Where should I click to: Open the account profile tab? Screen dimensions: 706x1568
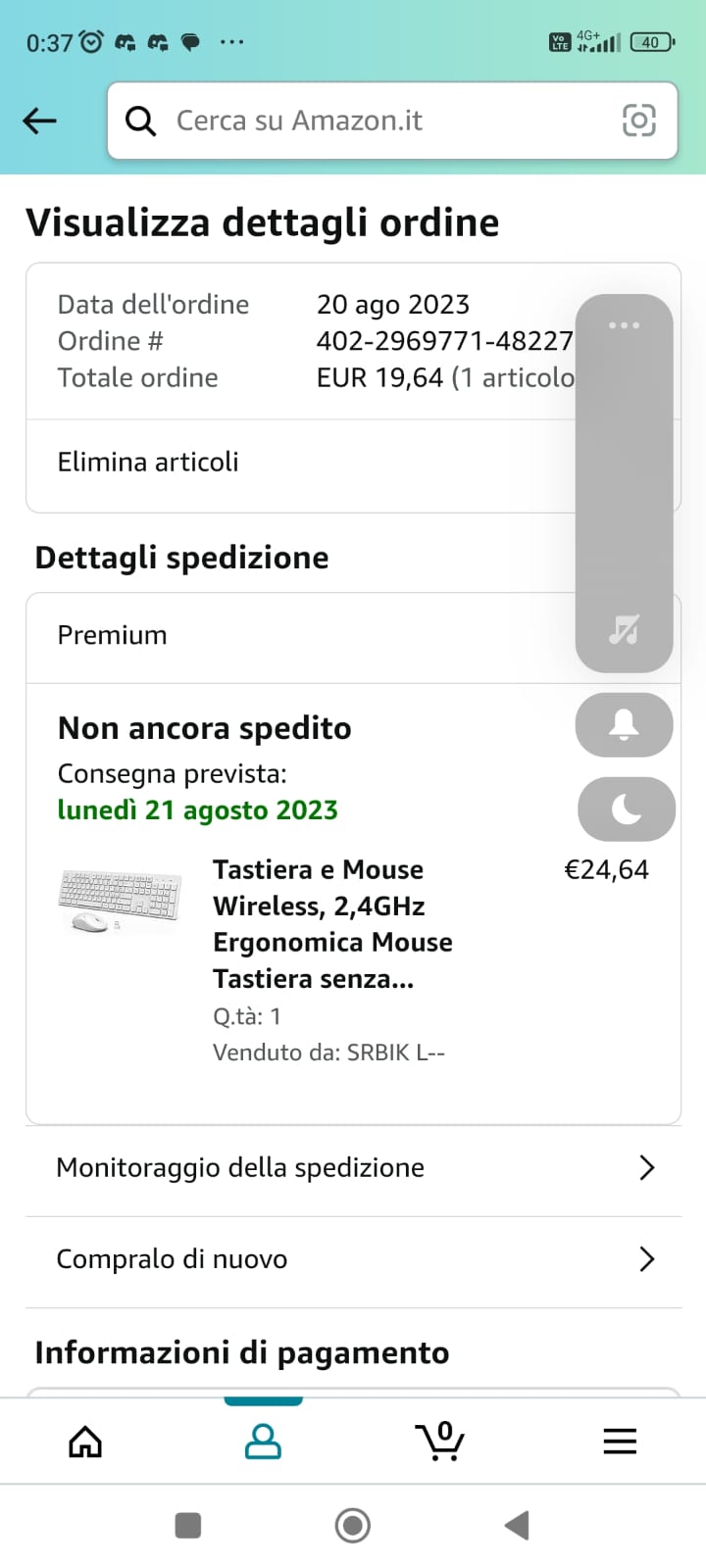pos(263,1441)
